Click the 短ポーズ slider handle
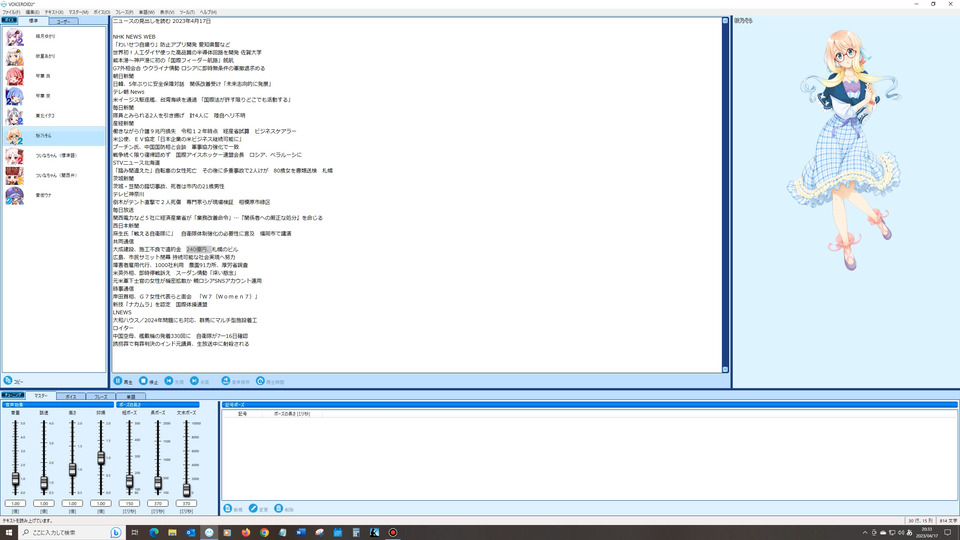960x540 pixels. (x=129, y=481)
